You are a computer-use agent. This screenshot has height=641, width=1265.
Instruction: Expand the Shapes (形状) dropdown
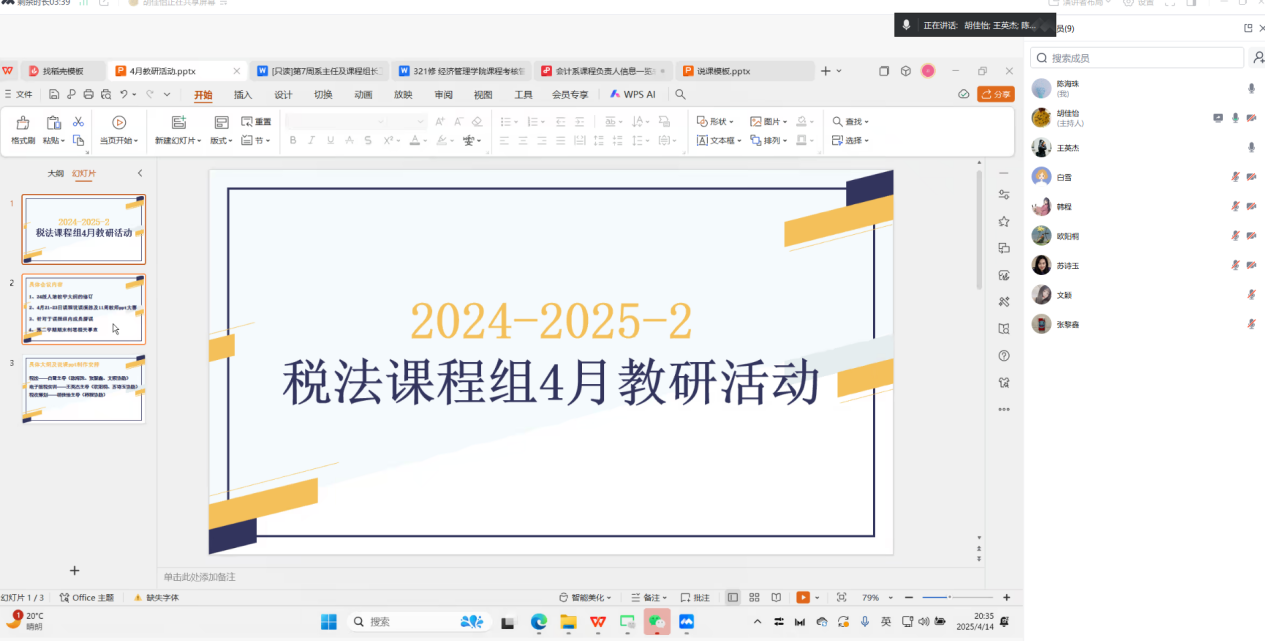[x=716, y=122]
